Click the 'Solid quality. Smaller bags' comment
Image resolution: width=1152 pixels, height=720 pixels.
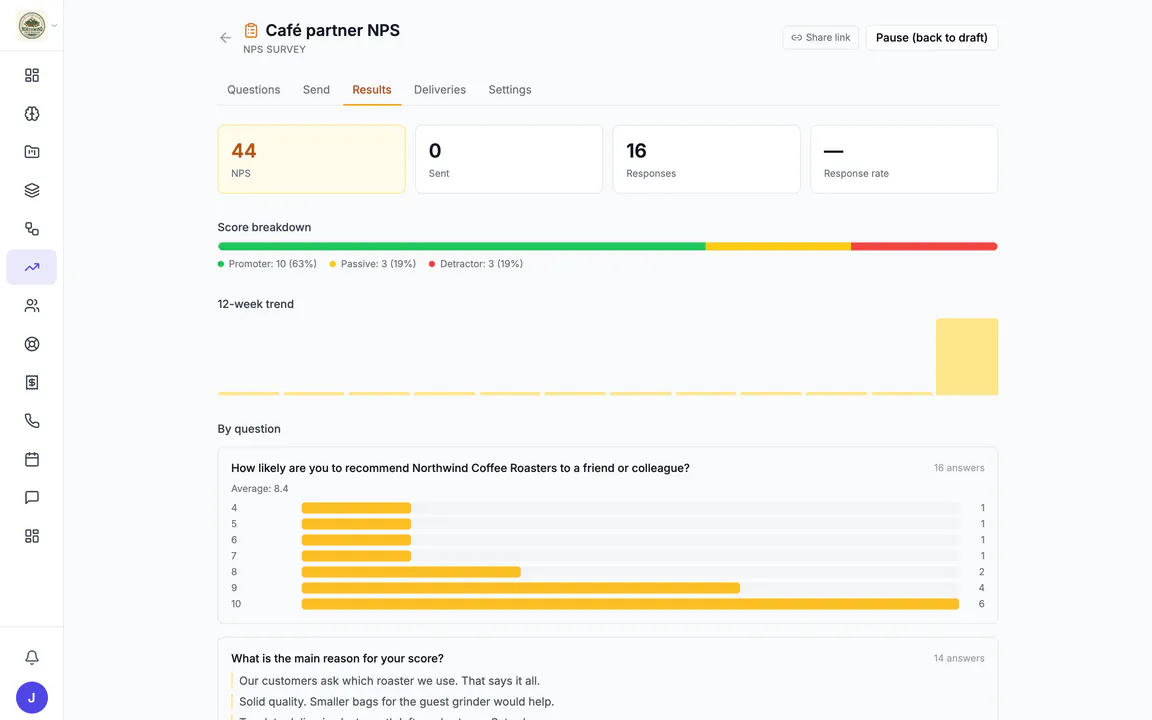pyautogui.click(x=397, y=702)
